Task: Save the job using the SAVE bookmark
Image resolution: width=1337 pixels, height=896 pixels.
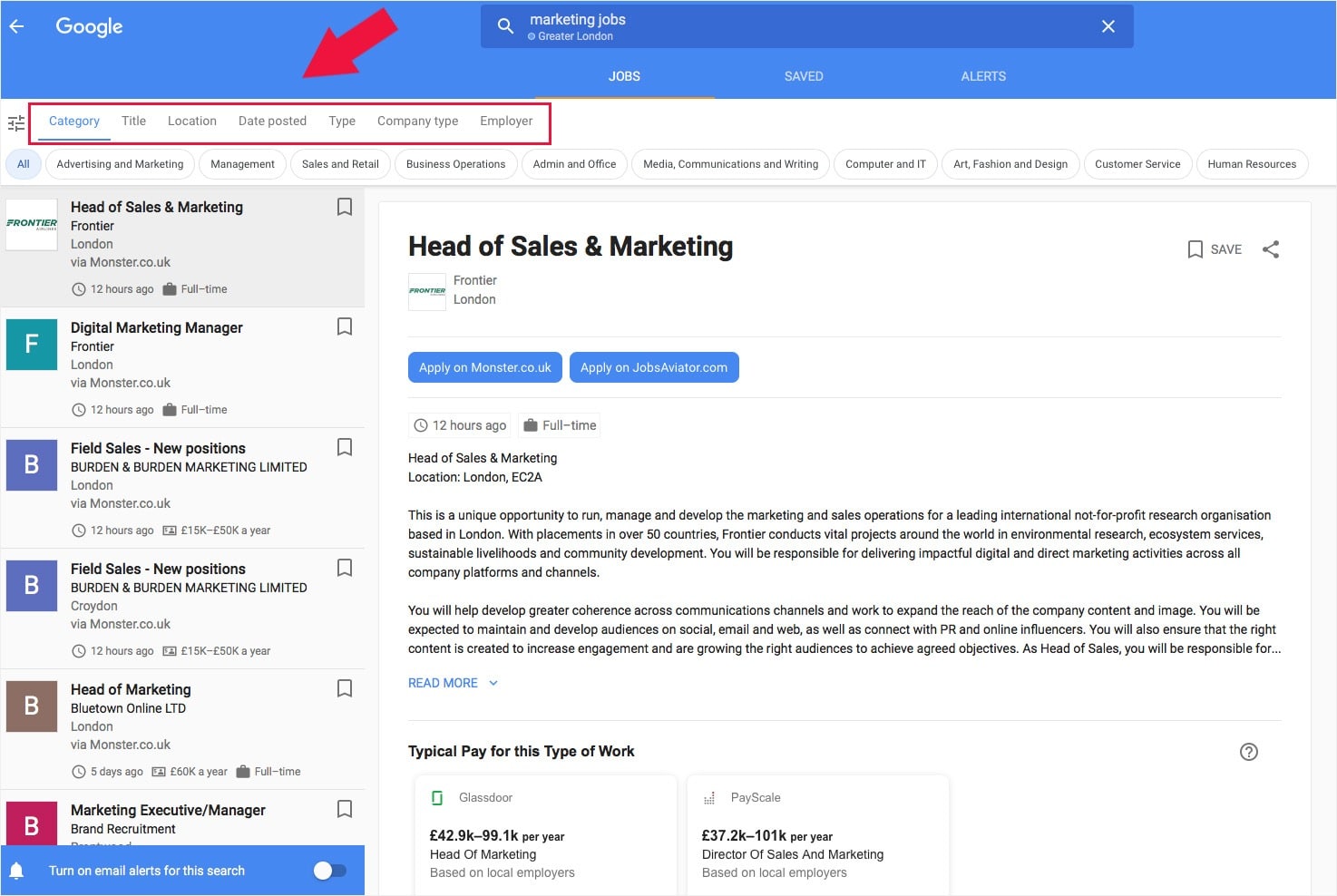Action: pos(1215,249)
